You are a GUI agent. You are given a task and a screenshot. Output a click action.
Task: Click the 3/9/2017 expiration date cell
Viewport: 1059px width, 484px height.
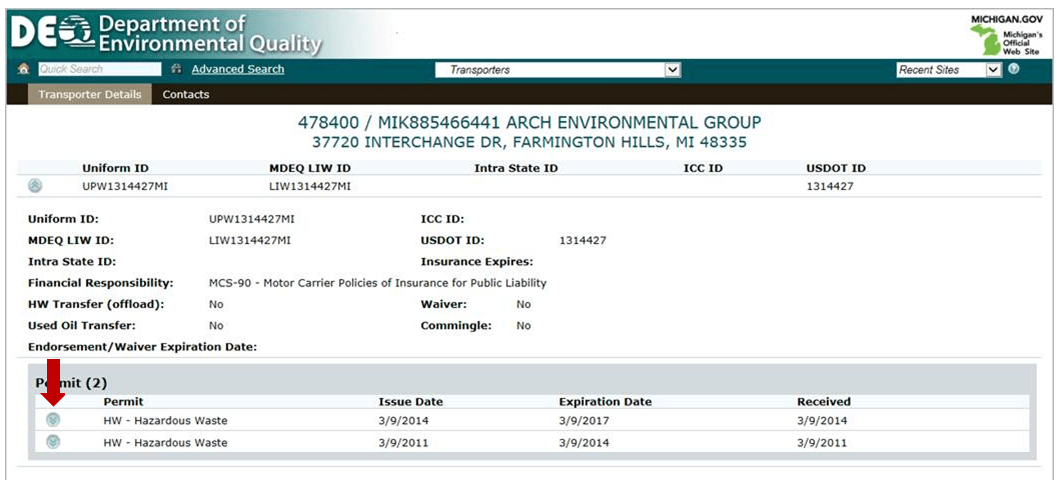584,421
